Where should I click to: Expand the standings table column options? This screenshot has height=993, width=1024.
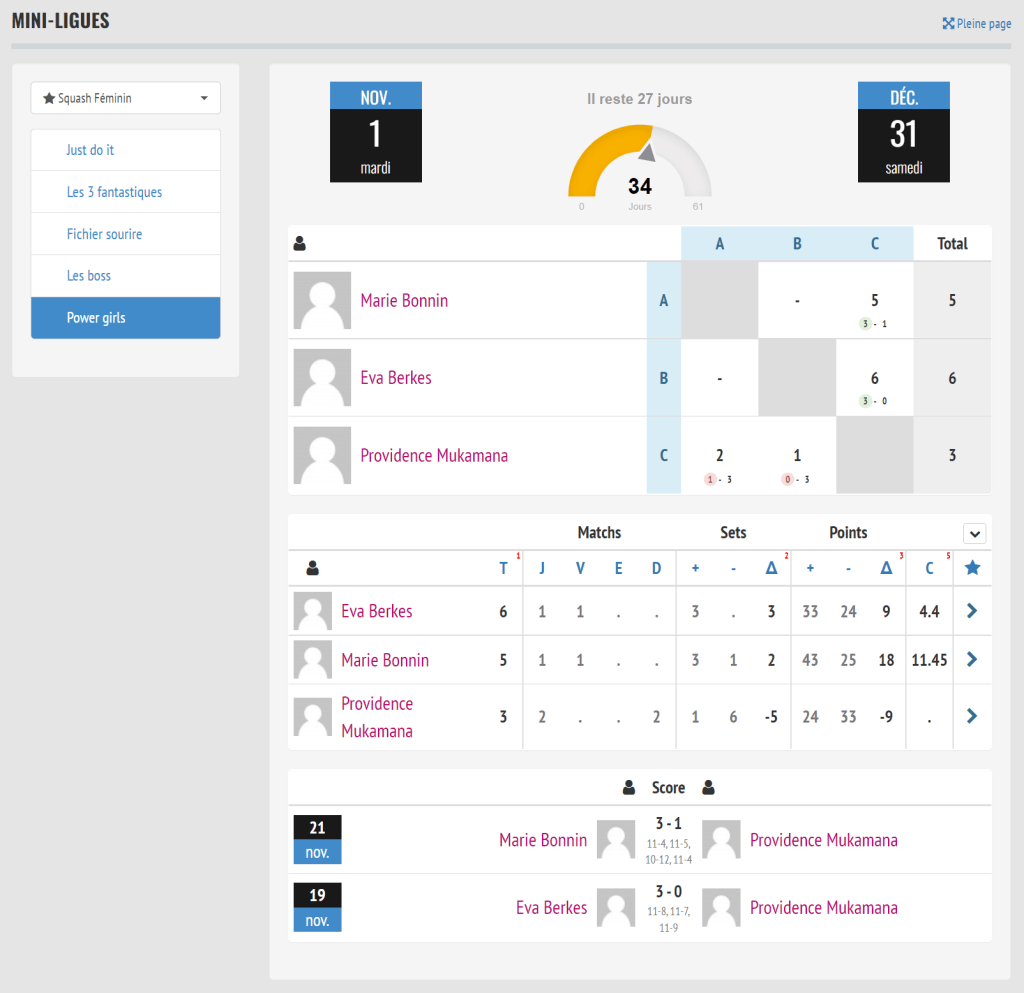point(974,533)
